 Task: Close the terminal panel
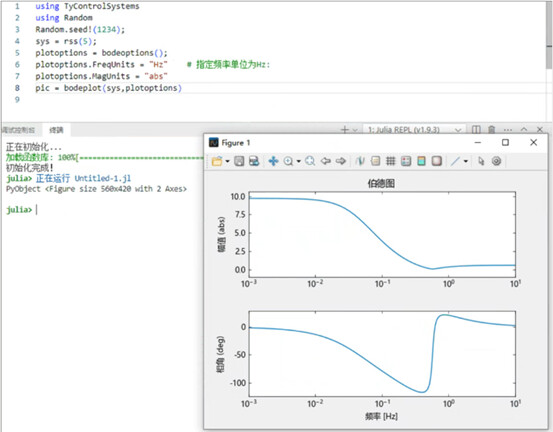tap(540, 129)
